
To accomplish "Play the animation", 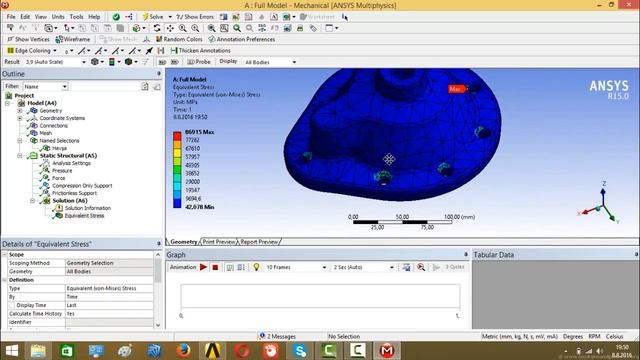I will 203,267.
